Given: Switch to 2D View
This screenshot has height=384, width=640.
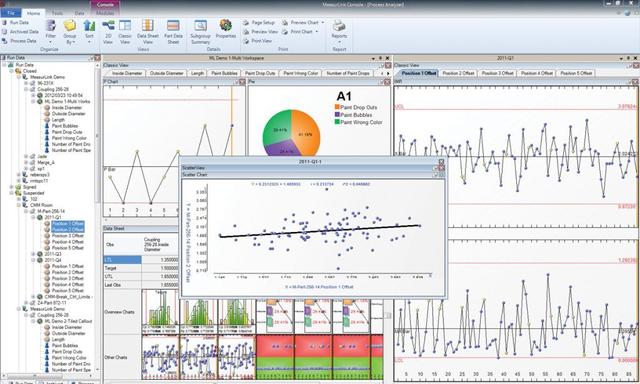Looking at the screenshot, I should [x=108, y=31].
